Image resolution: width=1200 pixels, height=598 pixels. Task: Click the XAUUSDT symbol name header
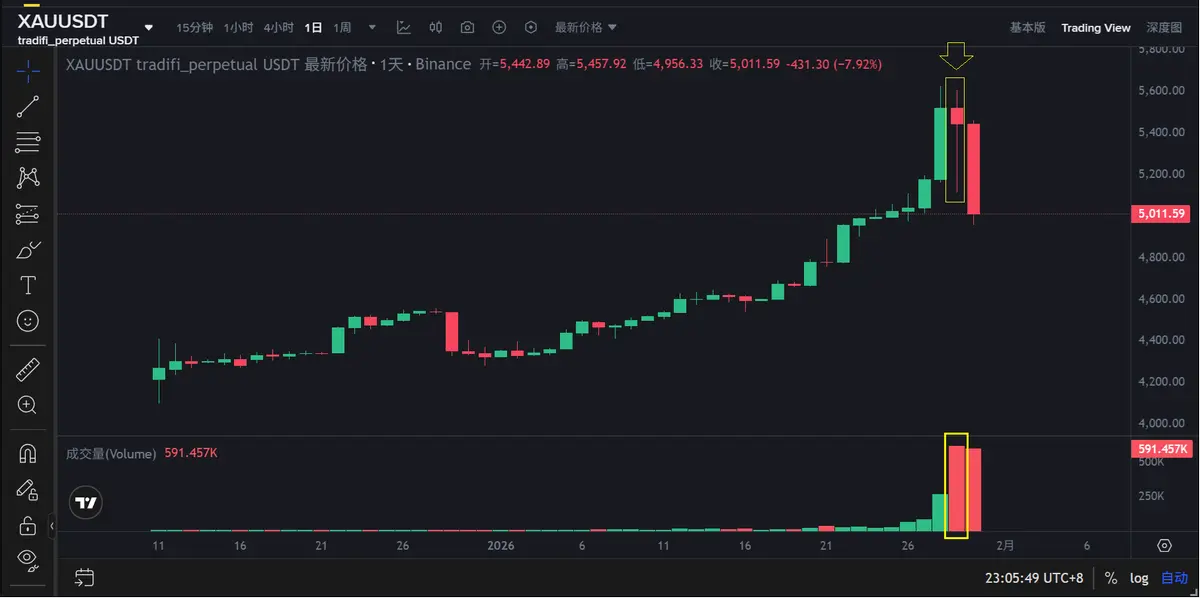click(63, 21)
